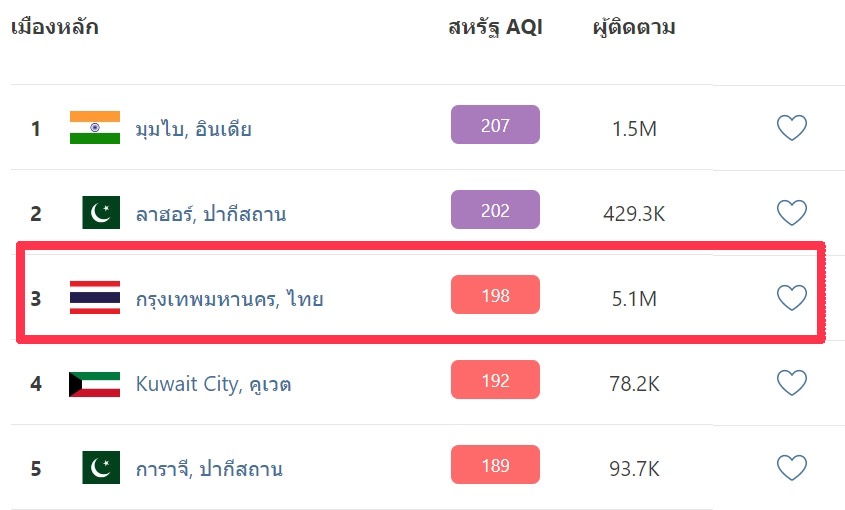Click heart icon in Kuwait City row

pos(792,383)
